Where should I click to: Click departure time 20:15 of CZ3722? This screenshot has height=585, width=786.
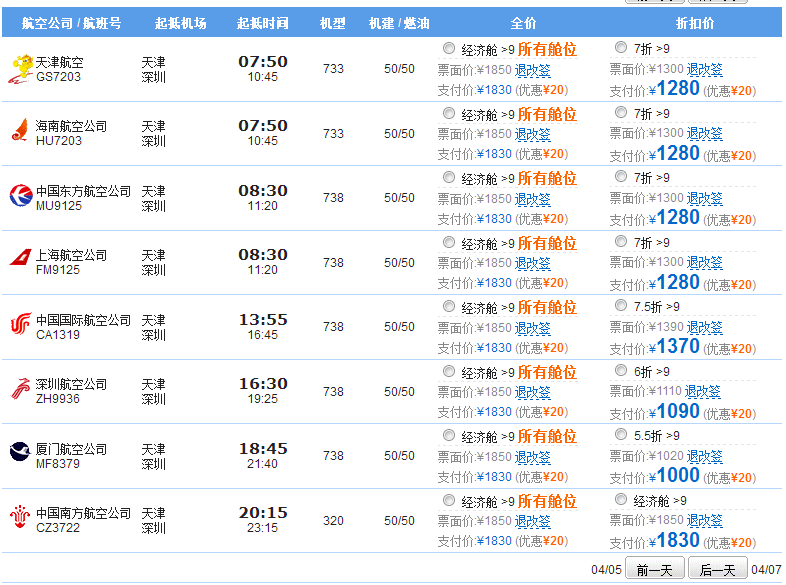click(x=263, y=512)
